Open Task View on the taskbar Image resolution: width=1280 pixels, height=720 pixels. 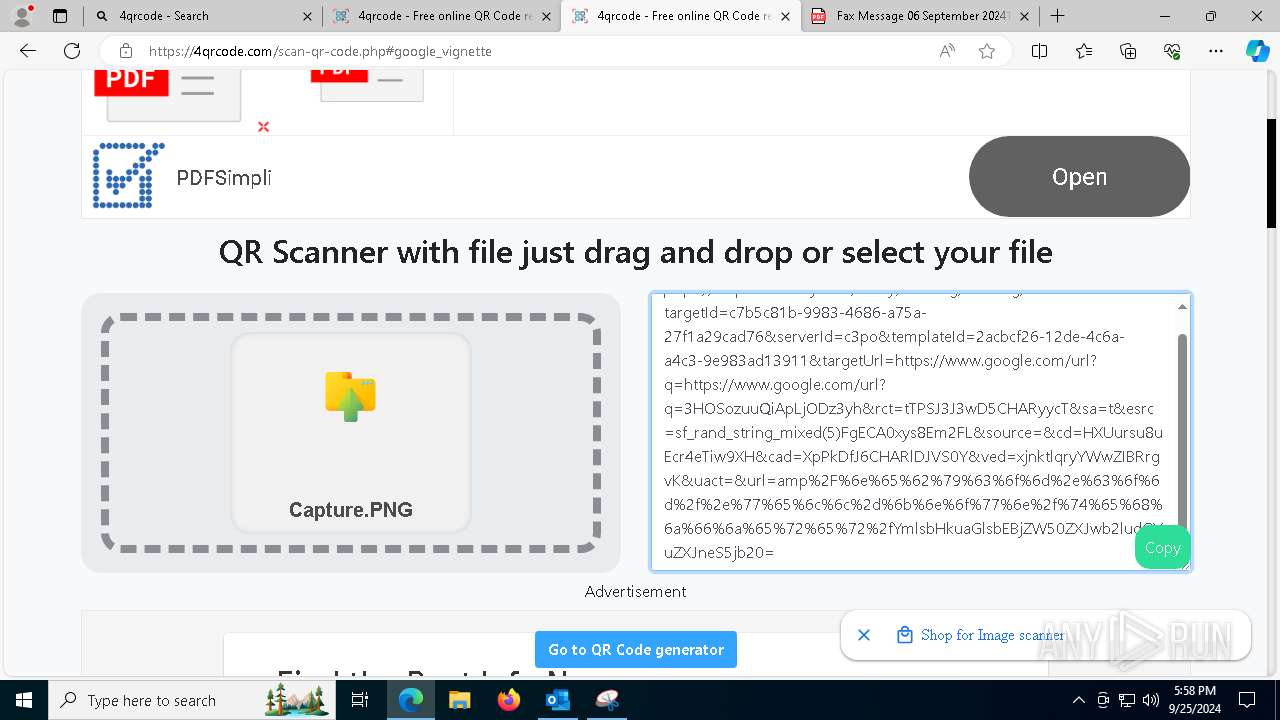[x=361, y=700]
